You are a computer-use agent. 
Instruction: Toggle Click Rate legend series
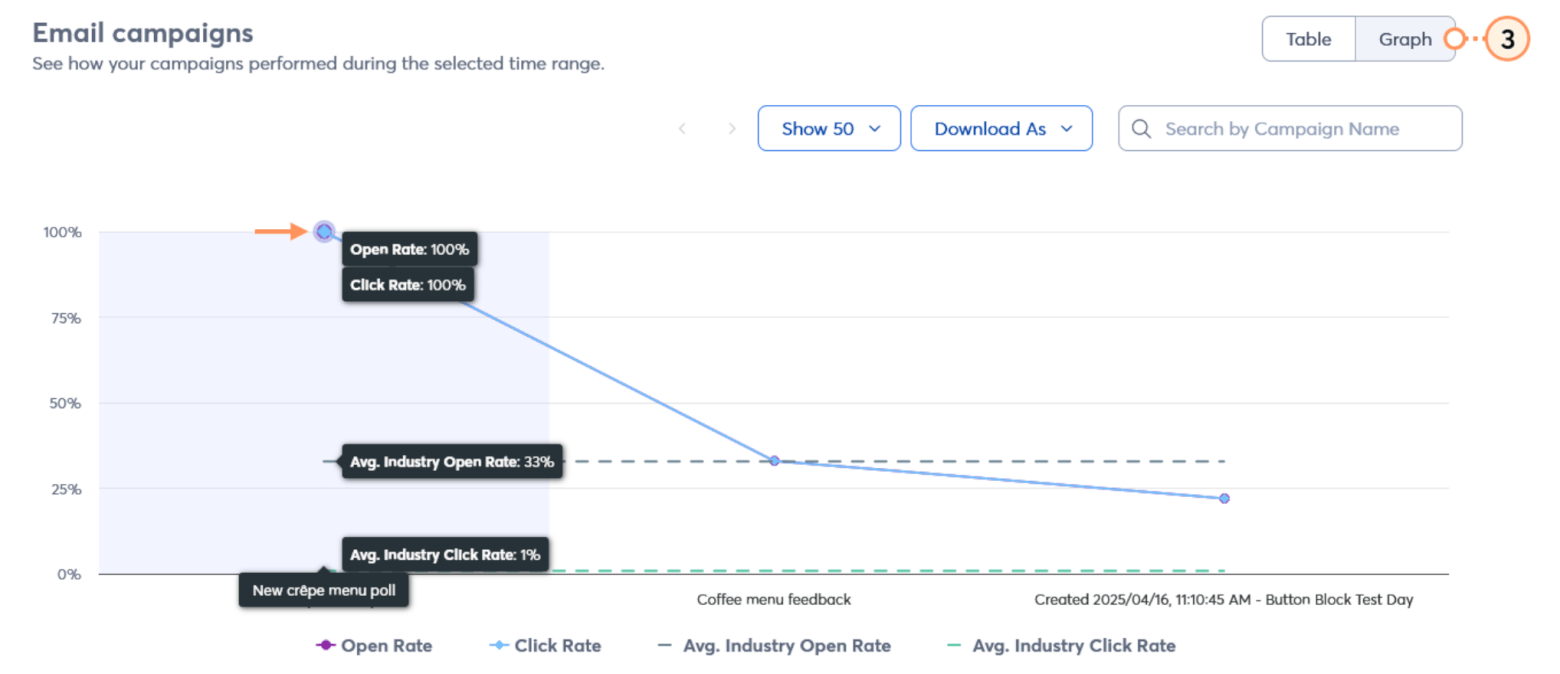click(x=545, y=645)
